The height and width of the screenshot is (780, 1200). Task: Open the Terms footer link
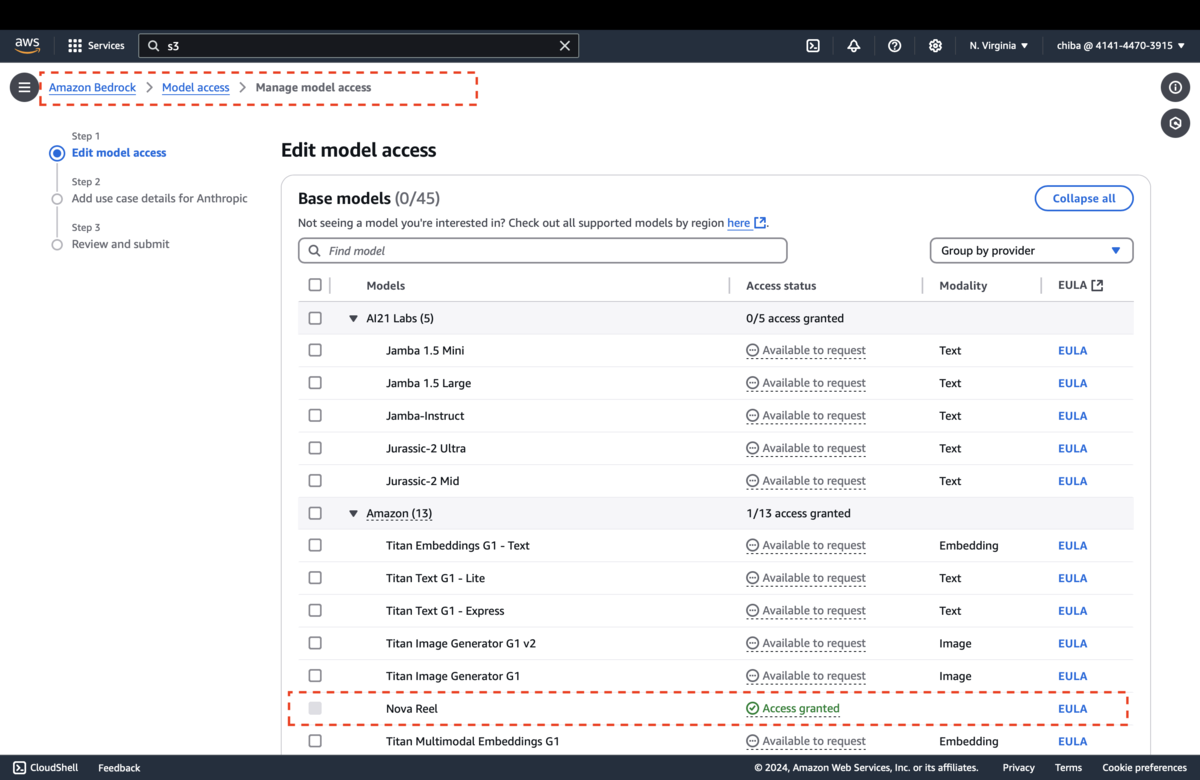click(1068, 768)
